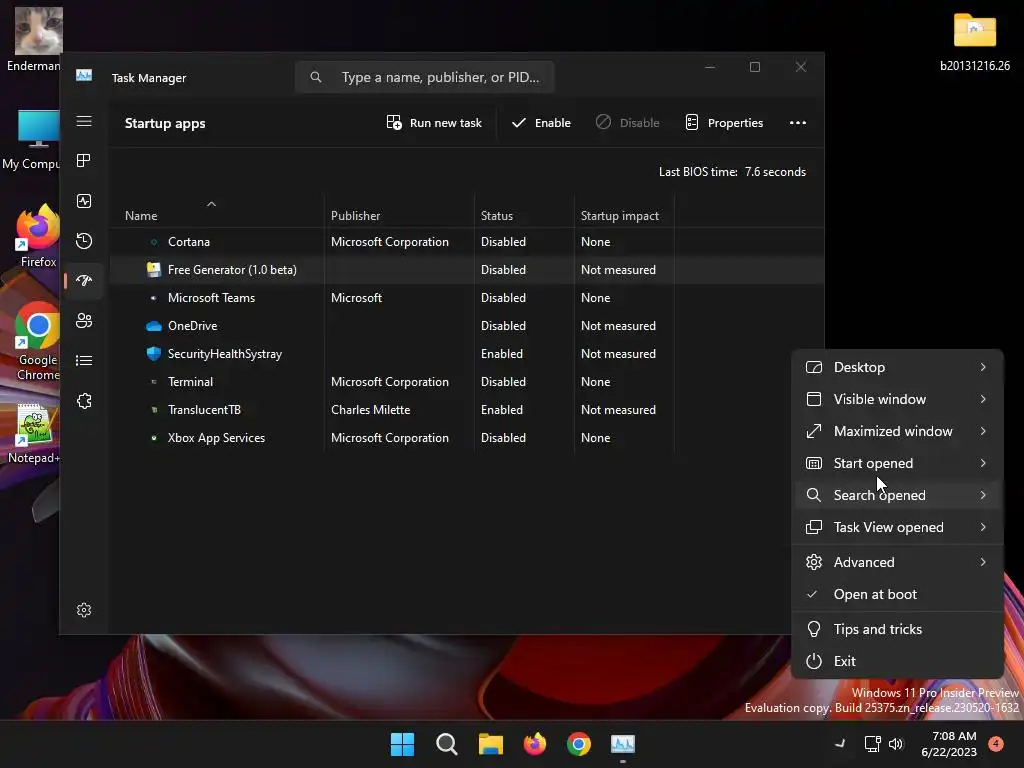Viewport: 1024px width, 768px height.
Task: Open Search from the taskbar
Action: [447, 744]
